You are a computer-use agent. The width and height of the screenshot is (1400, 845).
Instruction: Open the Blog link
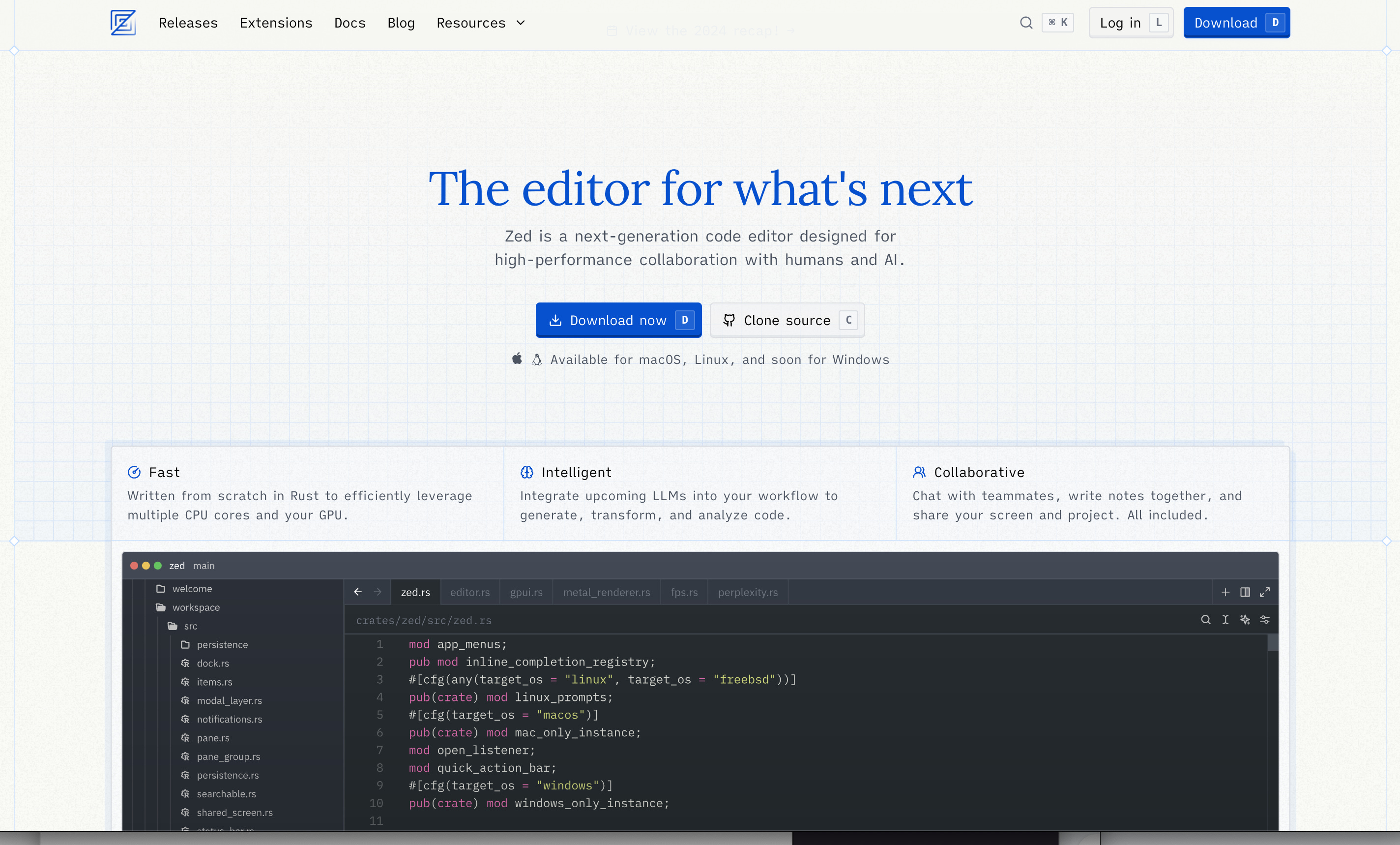point(401,23)
